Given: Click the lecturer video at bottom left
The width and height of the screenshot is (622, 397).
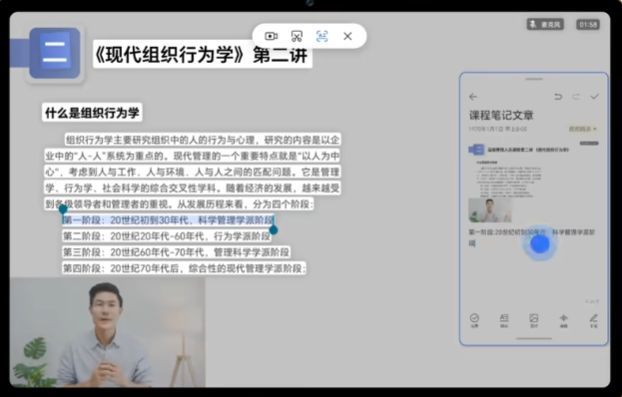Looking at the screenshot, I should point(108,332).
